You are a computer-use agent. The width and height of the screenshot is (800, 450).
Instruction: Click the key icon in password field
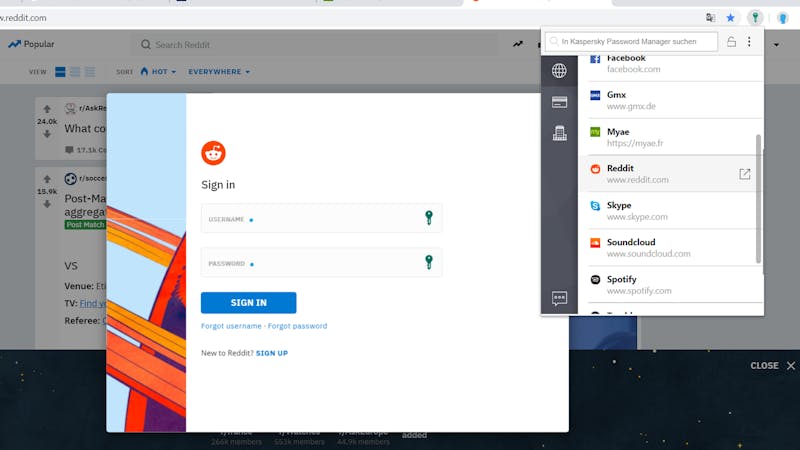429,262
